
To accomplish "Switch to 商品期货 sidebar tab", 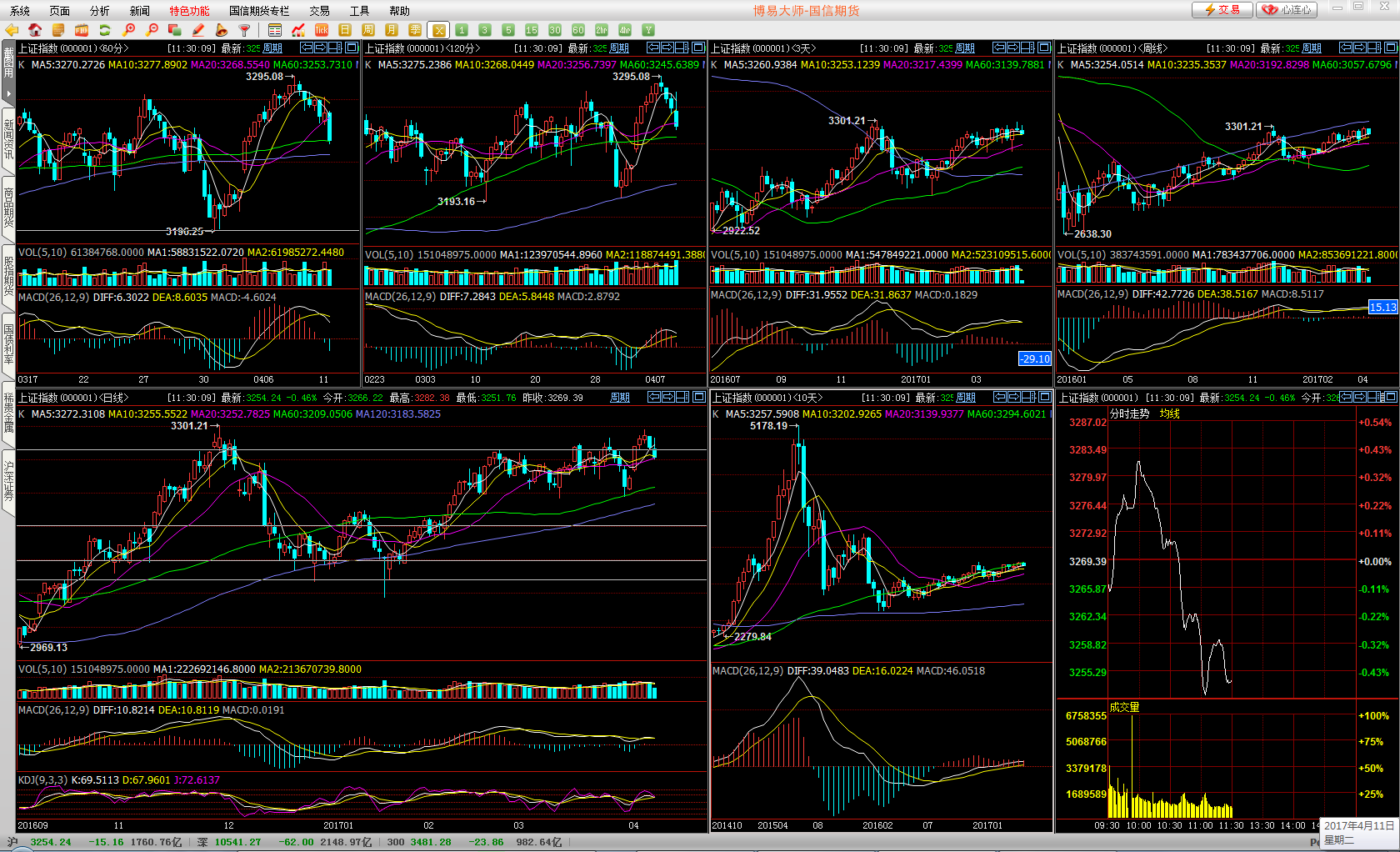I will click(8, 208).
